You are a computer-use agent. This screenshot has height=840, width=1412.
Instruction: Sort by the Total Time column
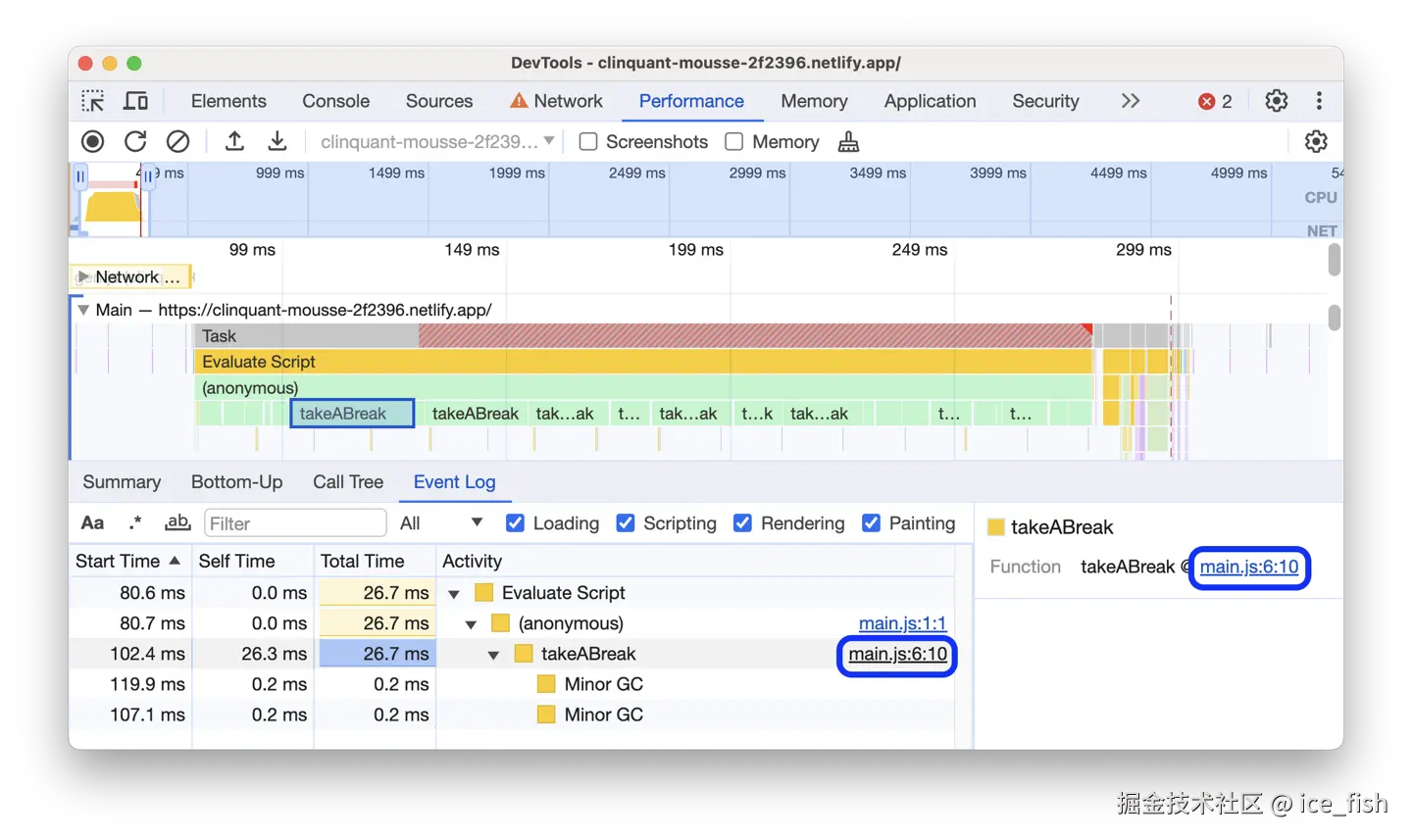(x=375, y=561)
